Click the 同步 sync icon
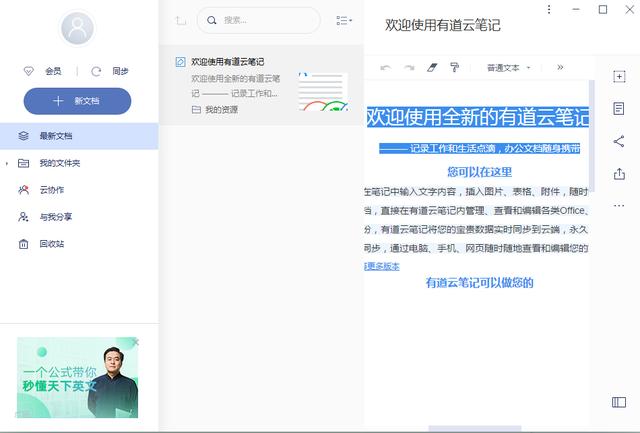 click(x=96, y=71)
